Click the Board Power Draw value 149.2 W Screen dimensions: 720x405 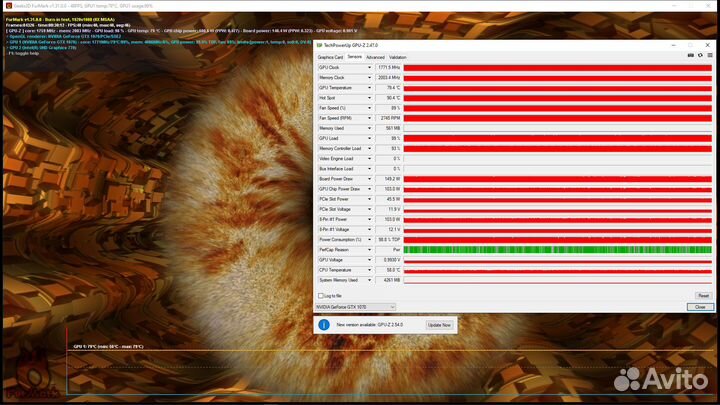point(388,179)
